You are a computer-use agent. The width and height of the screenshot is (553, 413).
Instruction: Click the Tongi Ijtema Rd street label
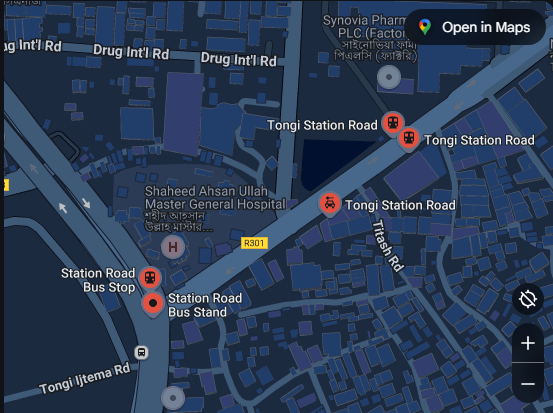point(85,379)
